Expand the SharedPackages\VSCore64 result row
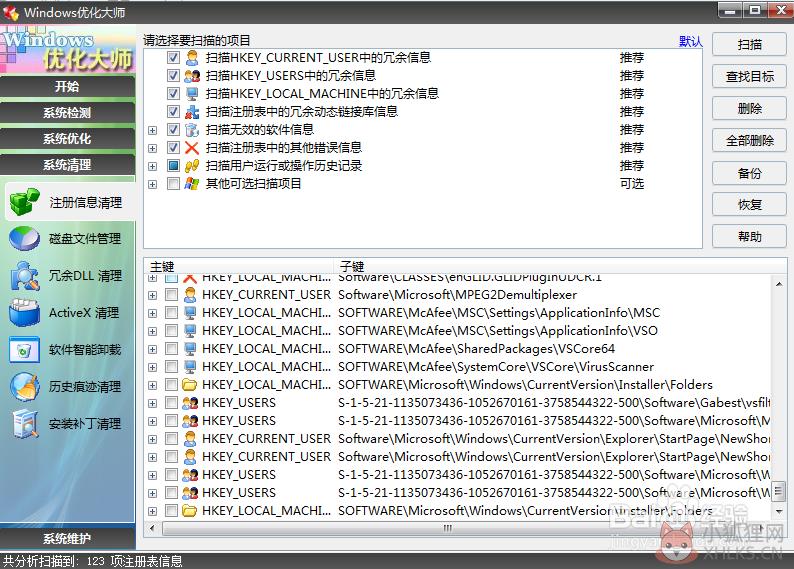 [152, 350]
